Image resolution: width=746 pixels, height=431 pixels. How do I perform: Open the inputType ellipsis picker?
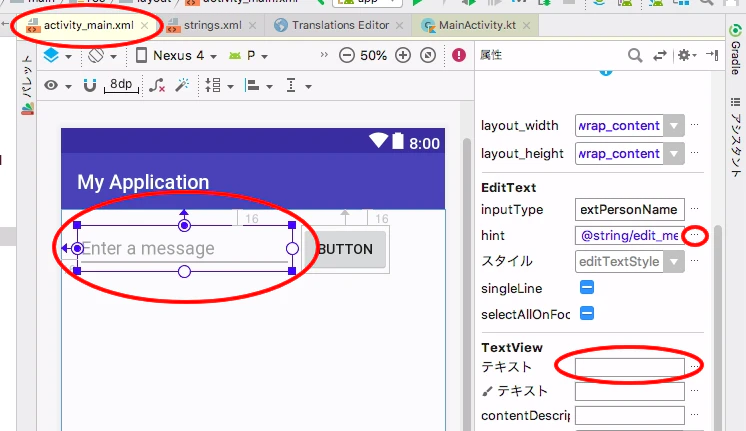coord(695,208)
